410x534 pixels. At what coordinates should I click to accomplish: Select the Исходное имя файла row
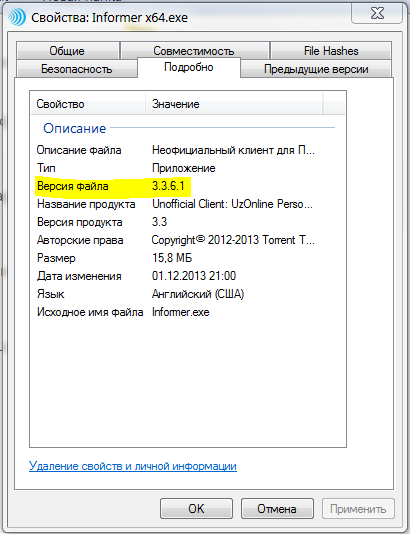[x=188, y=312]
